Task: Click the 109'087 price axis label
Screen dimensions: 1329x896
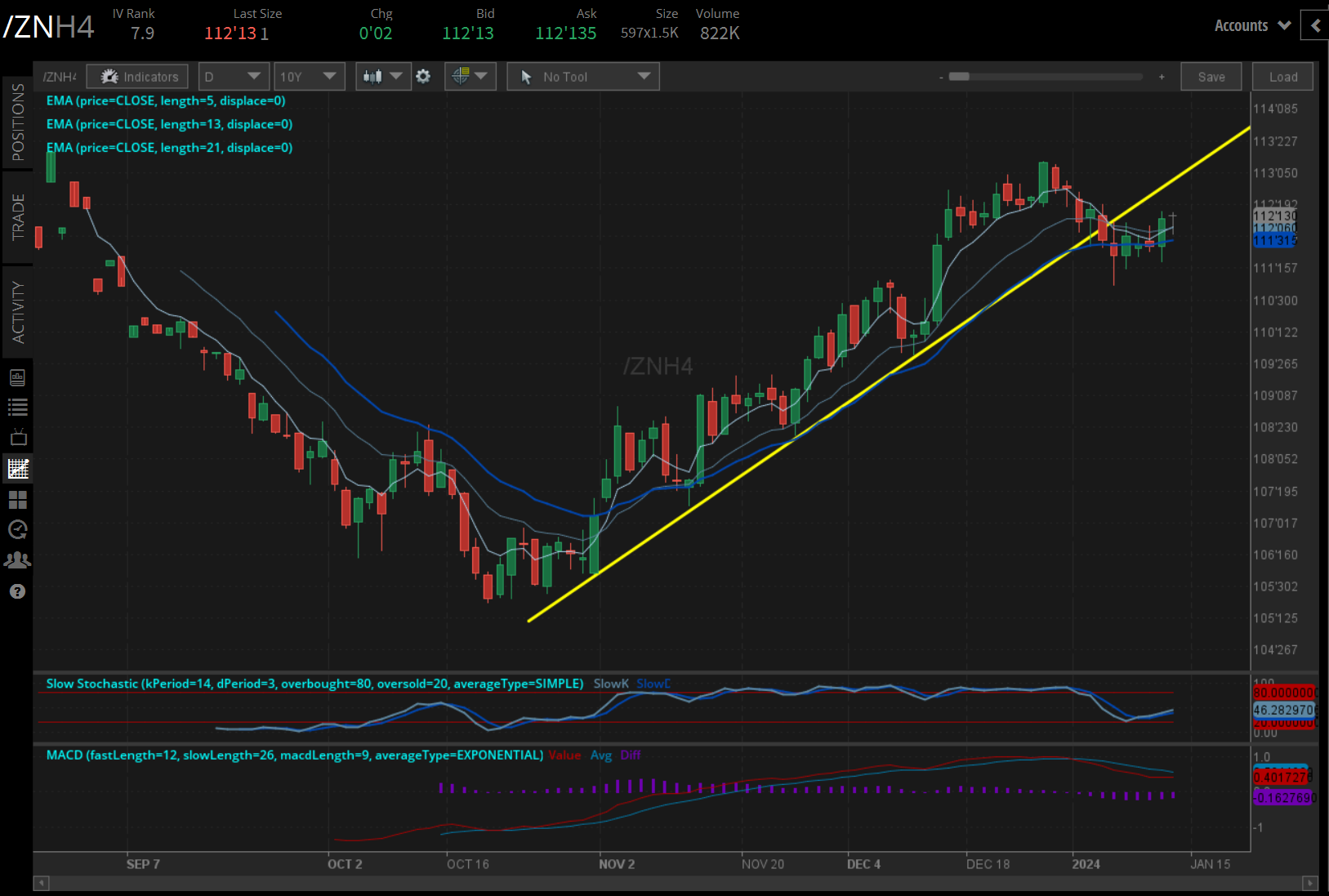Action: (1275, 395)
